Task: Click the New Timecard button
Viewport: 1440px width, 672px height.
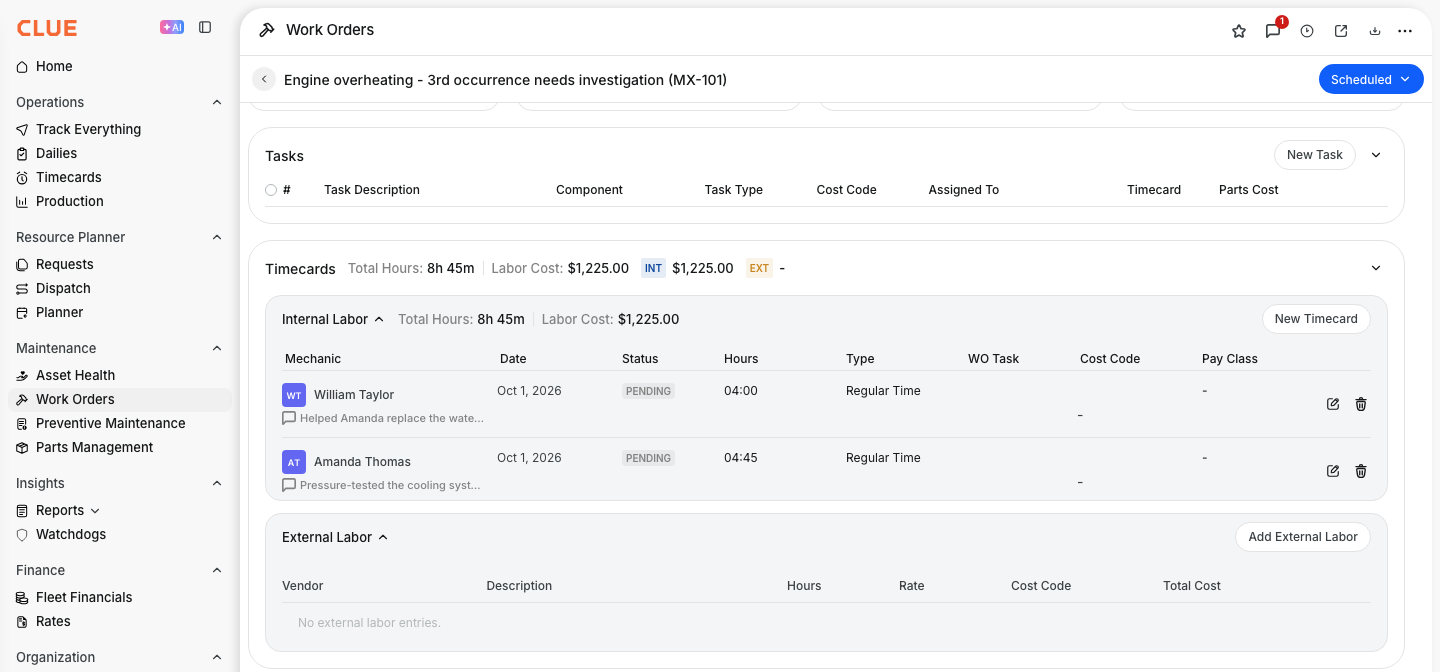Action: [1316, 319]
